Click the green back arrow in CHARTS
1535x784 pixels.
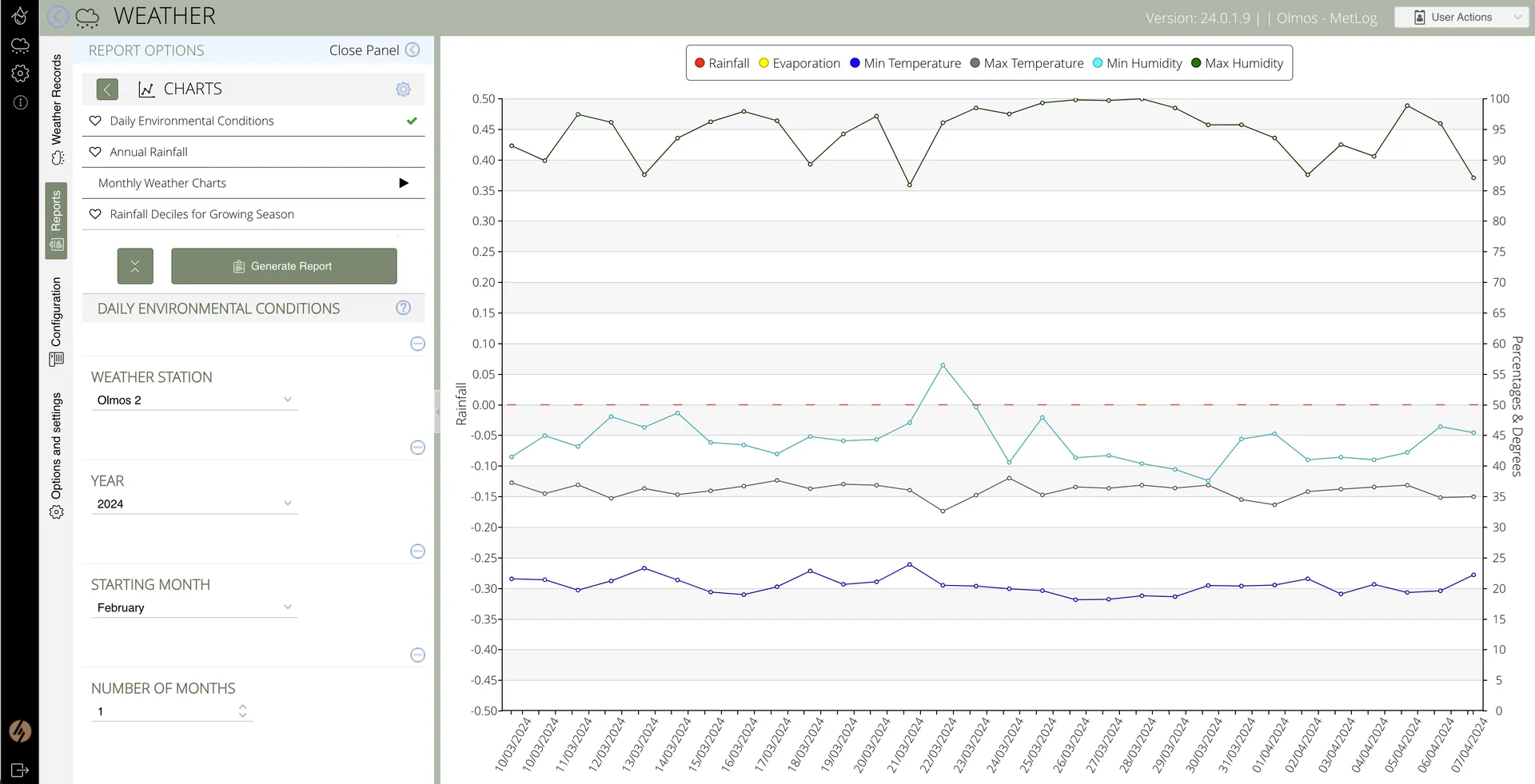click(107, 90)
